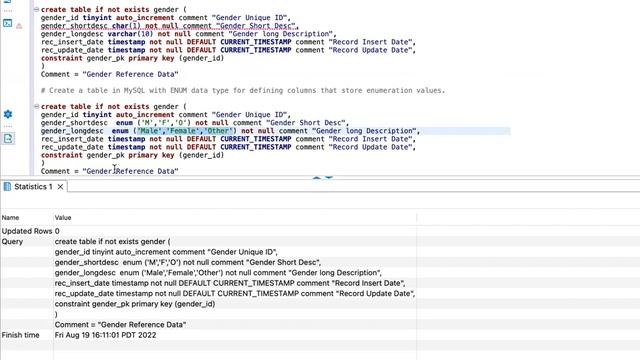
Task: Collapse the second create table gender block
Action: point(36,107)
